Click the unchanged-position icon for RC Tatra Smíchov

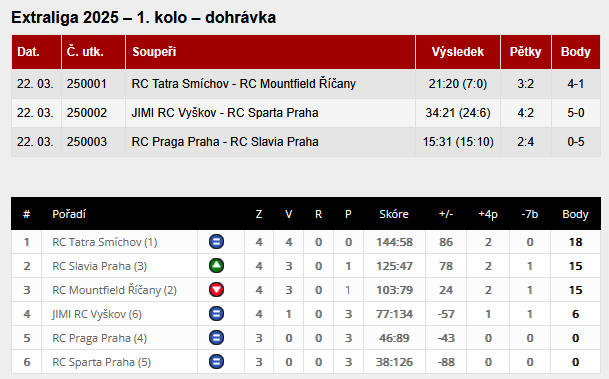[216, 242]
